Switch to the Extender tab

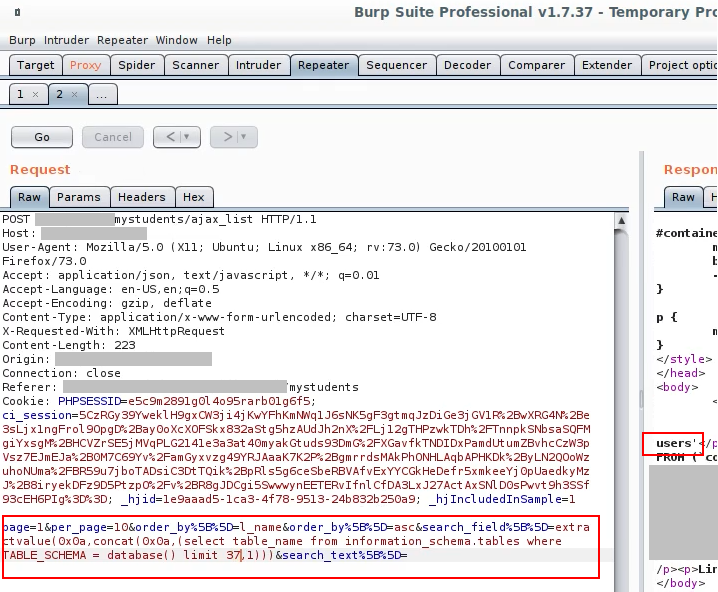(607, 65)
